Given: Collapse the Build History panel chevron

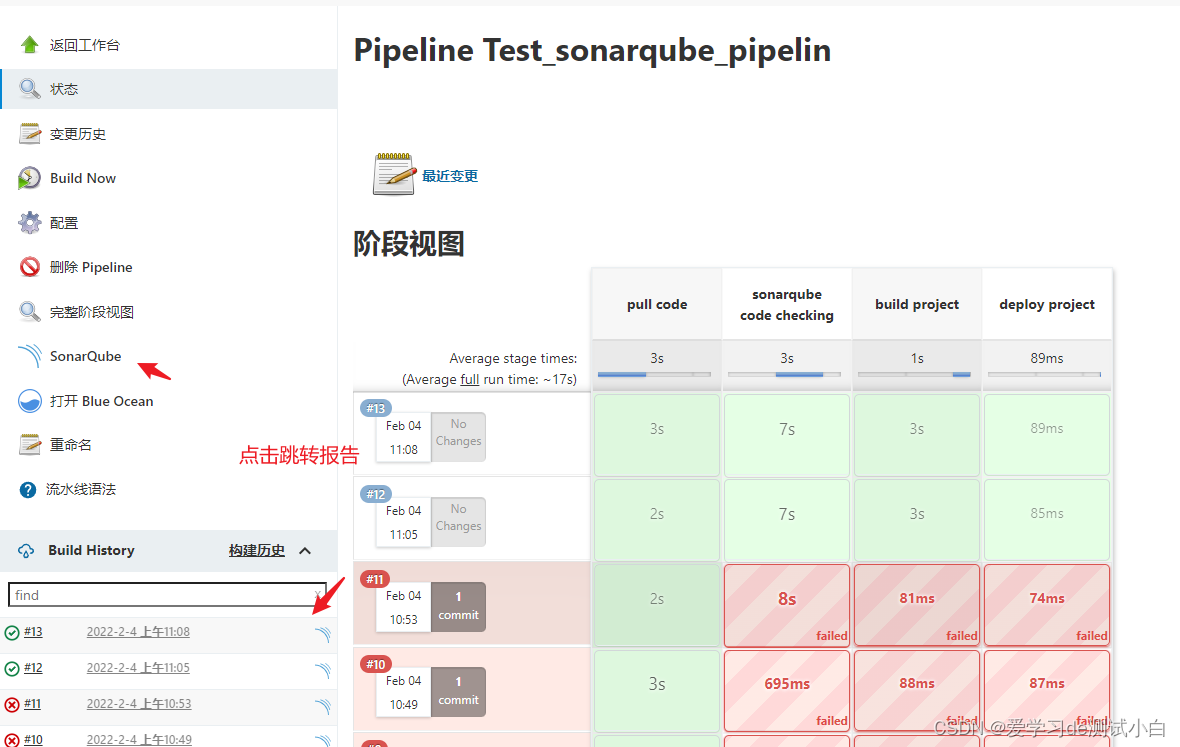Looking at the screenshot, I should (305, 551).
